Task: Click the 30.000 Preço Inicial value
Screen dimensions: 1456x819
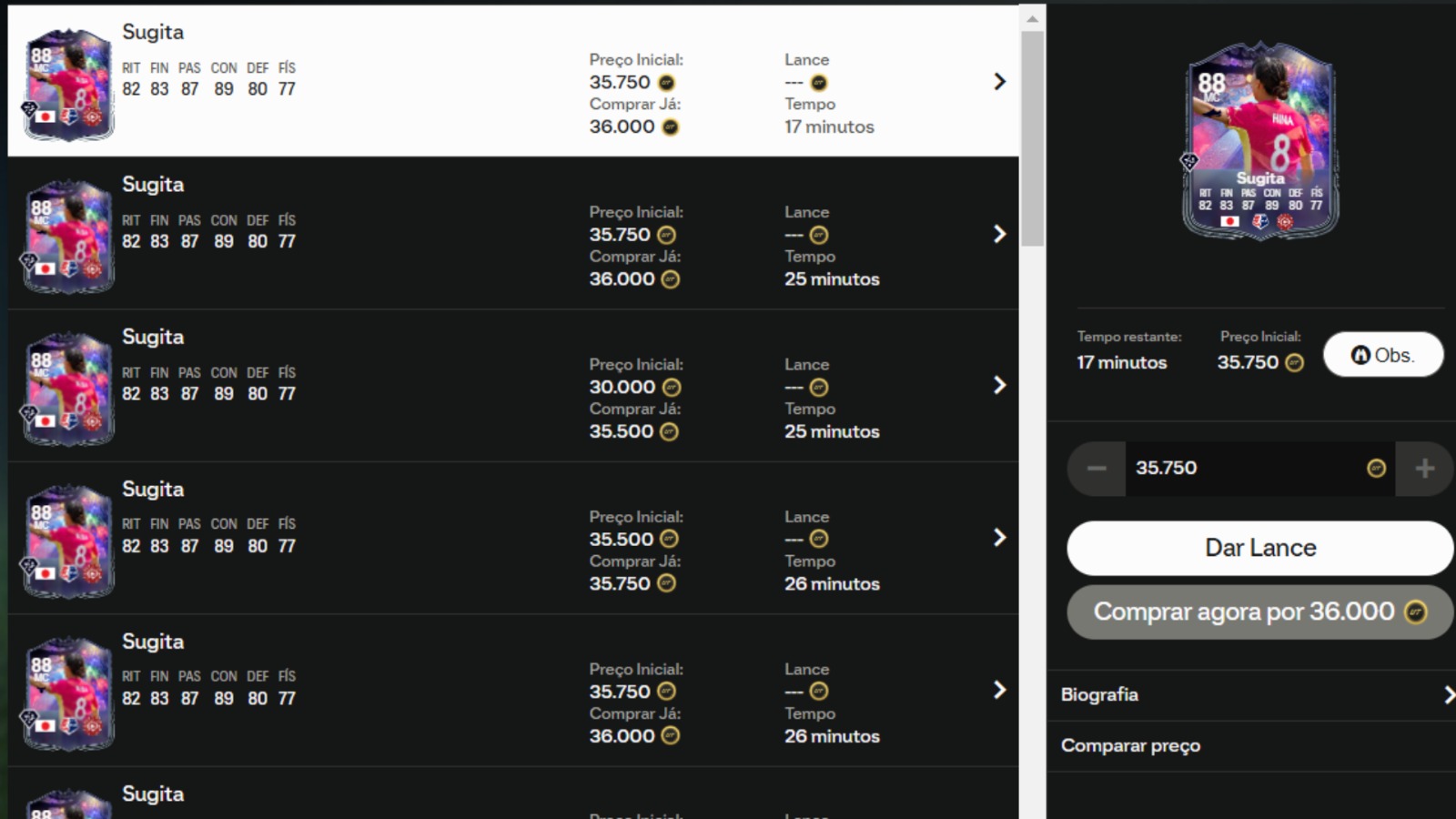Action: pos(622,388)
